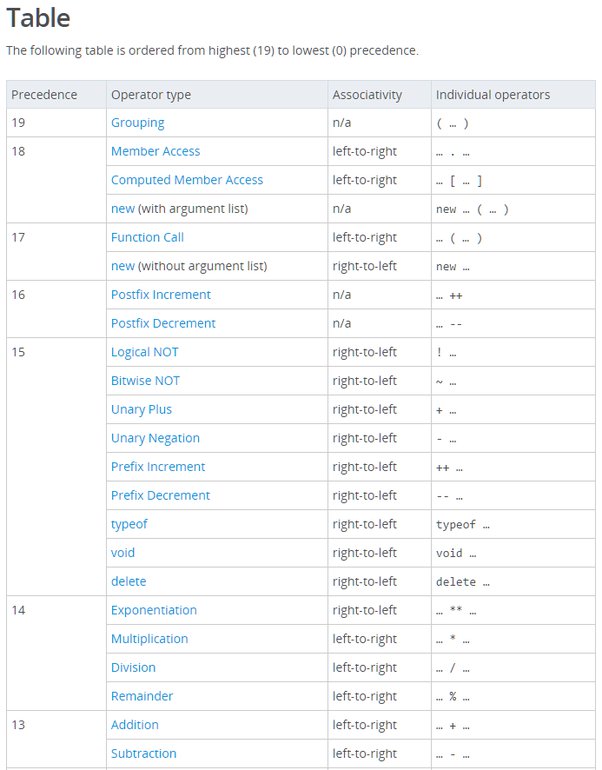Open the Remainder operator link
Screen dimensions: 602x770
[x=141, y=696]
